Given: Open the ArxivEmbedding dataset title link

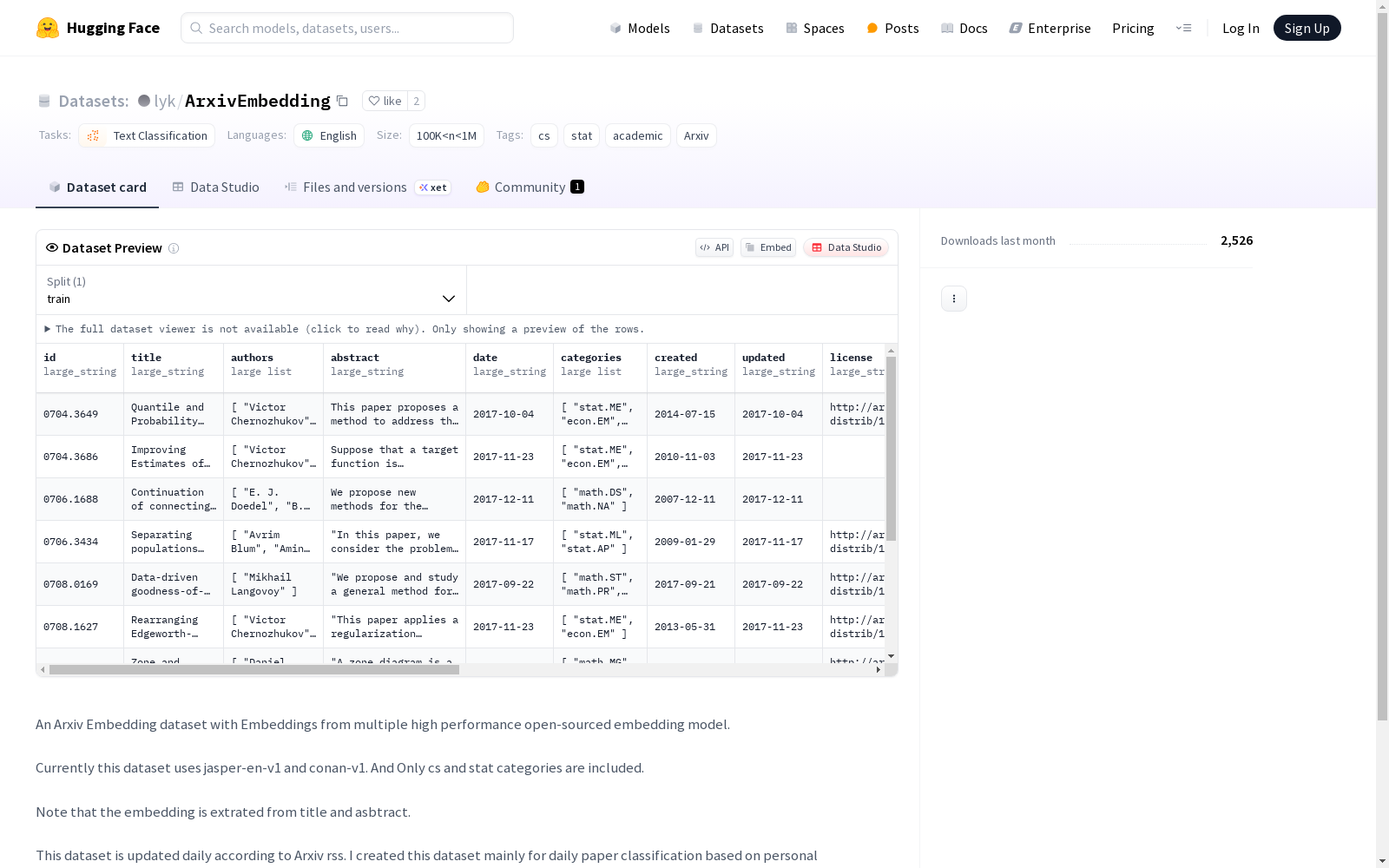Looking at the screenshot, I should (x=258, y=101).
